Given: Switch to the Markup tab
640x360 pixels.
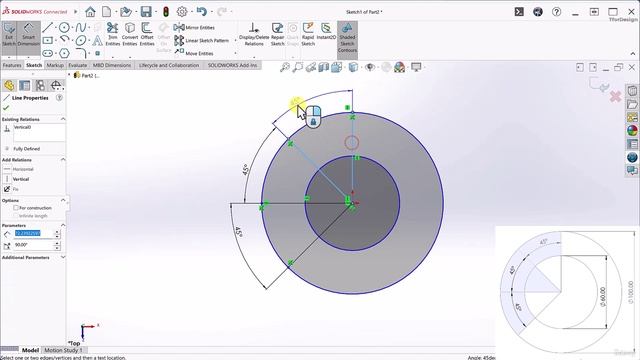Looking at the screenshot, I should (x=55, y=65).
